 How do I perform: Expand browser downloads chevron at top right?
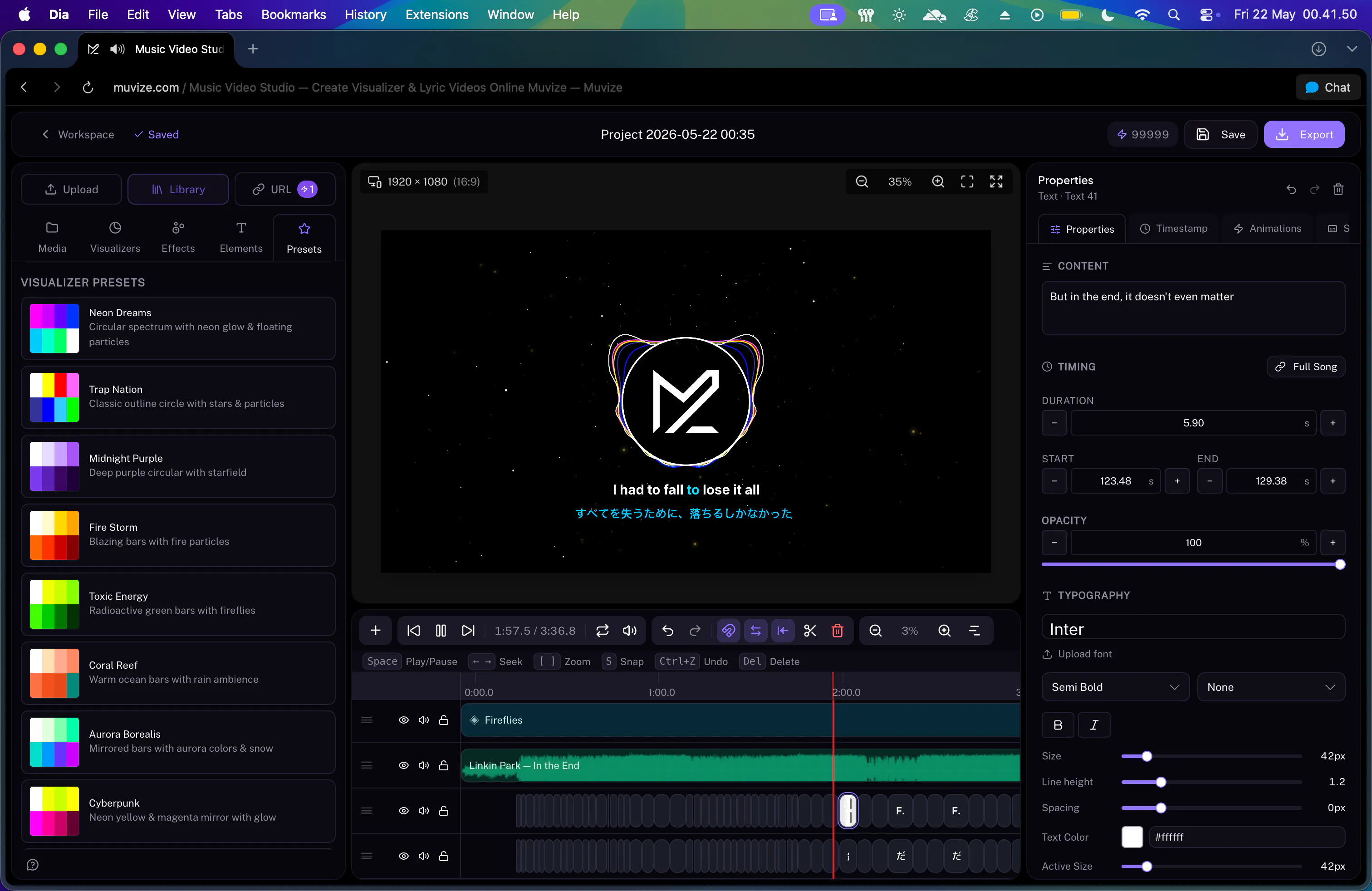[1351, 49]
